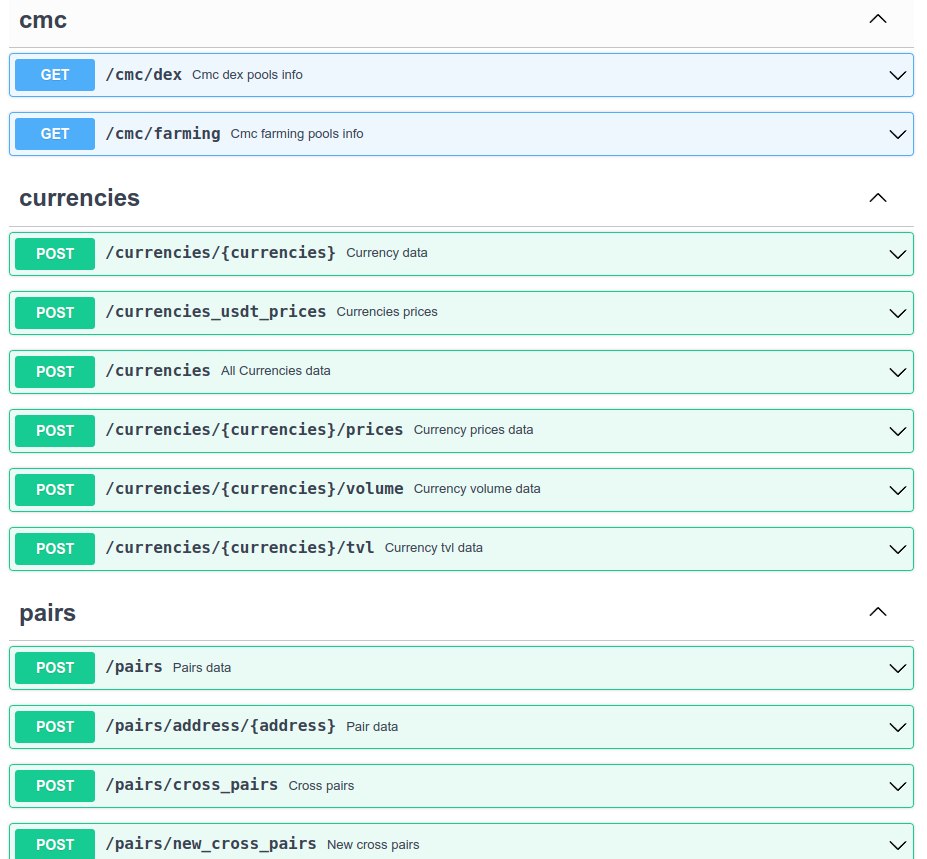Viewport: 927px width, 859px height.
Task: Open the /currencies All Currencies data path
Action: 158,371
